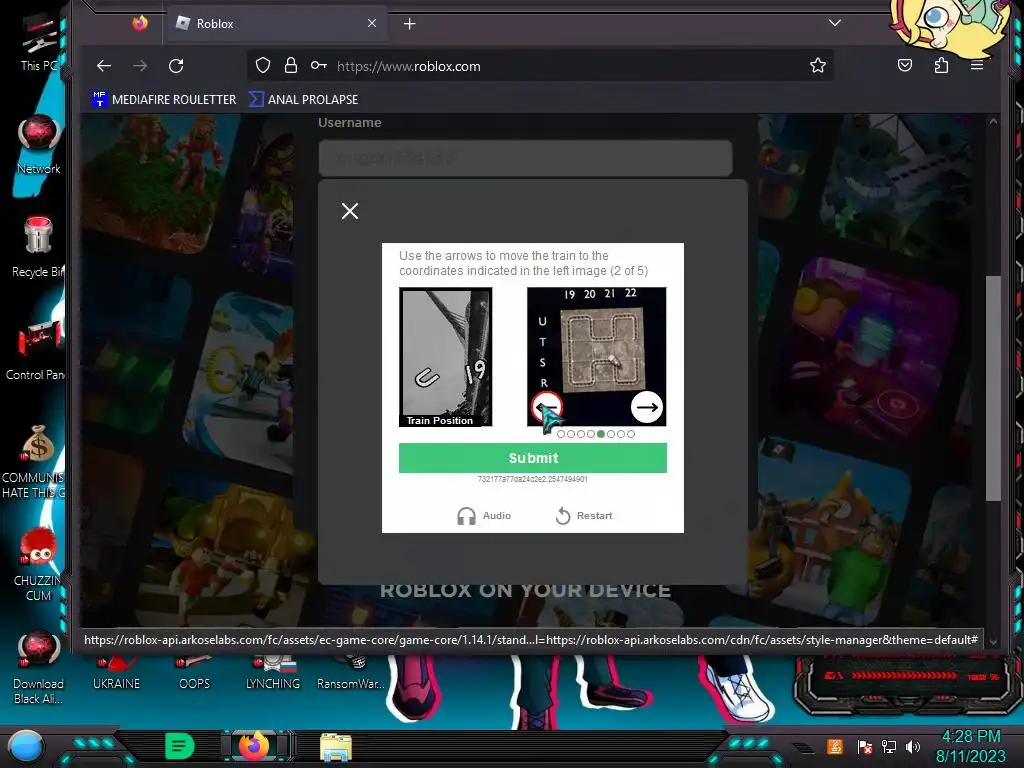Open the Pocket save icon

tap(904, 65)
